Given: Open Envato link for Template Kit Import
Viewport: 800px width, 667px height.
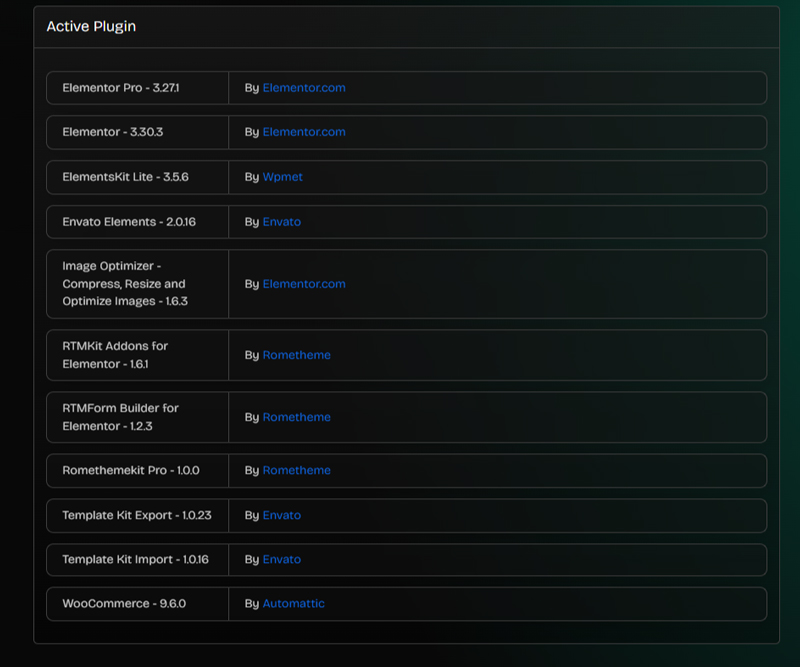Looking at the screenshot, I should pyautogui.click(x=282, y=560).
